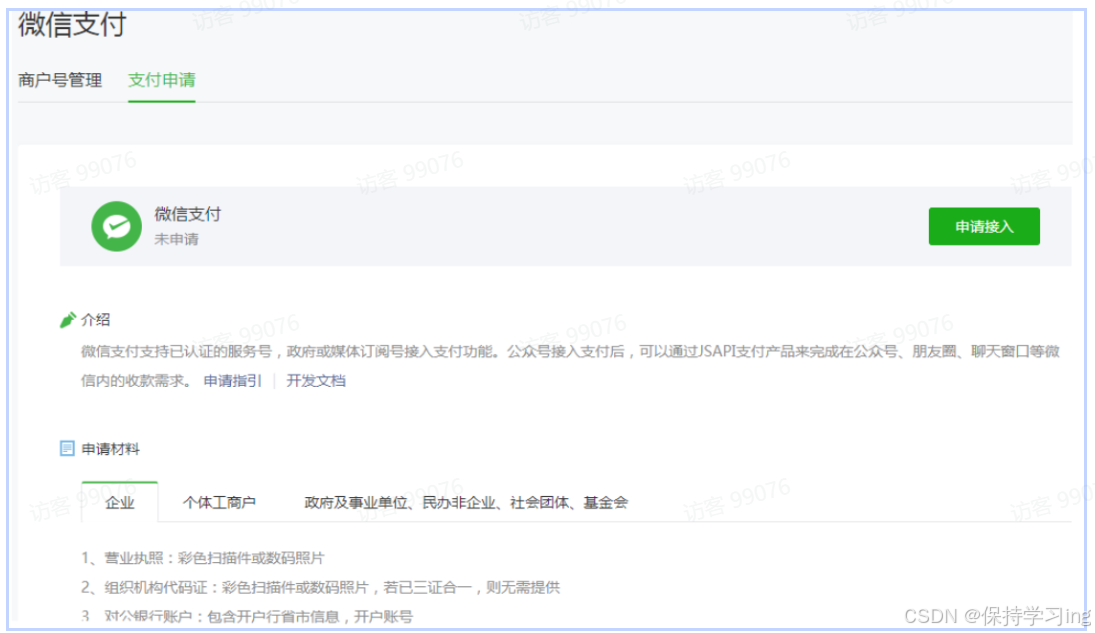
Task: Switch to the 个体工商户 tab
Action: pos(220,503)
